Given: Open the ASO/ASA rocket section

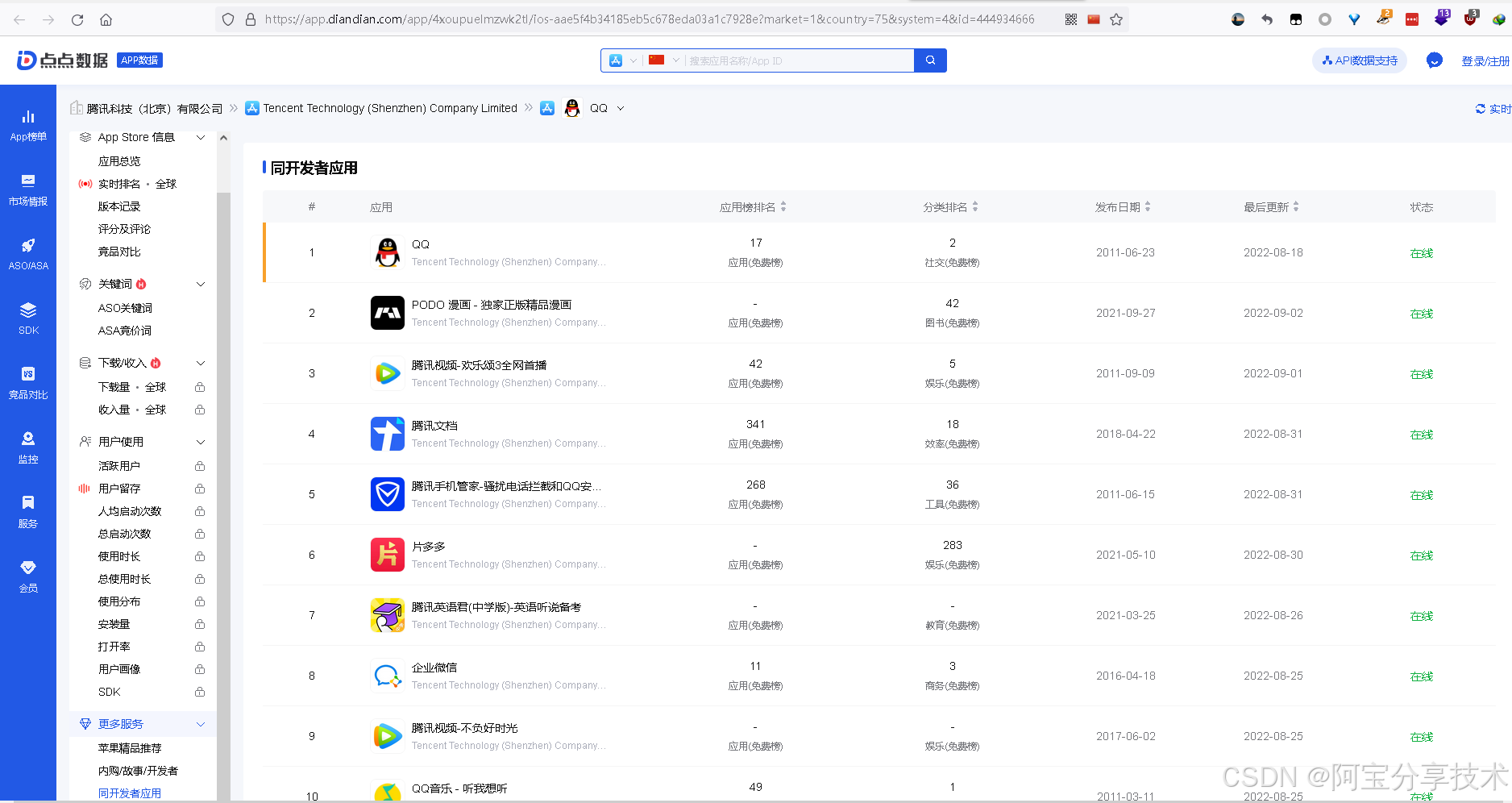Looking at the screenshot, I should [x=28, y=255].
